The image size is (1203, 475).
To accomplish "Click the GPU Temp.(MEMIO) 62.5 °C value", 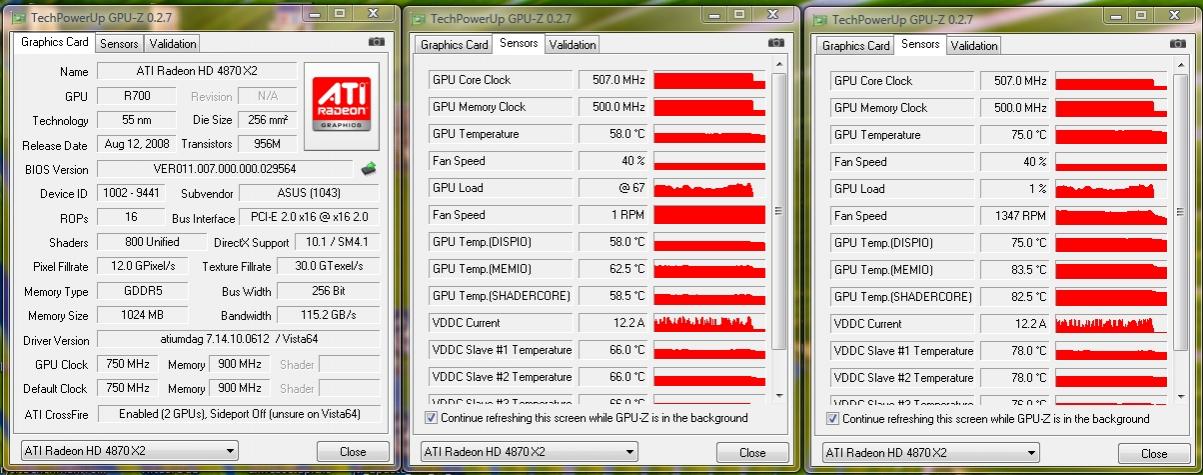I will click(x=613, y=269).
